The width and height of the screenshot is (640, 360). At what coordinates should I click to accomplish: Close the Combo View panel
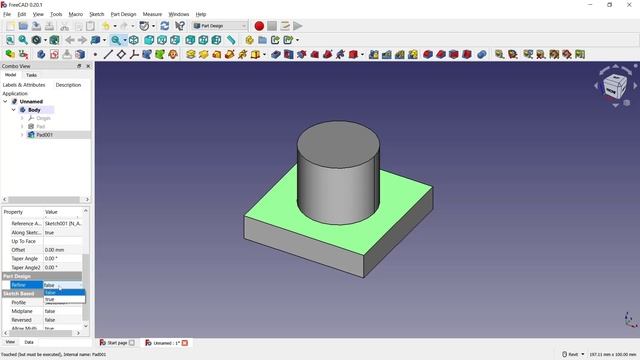pyautogui.click(x=88, y=66)
